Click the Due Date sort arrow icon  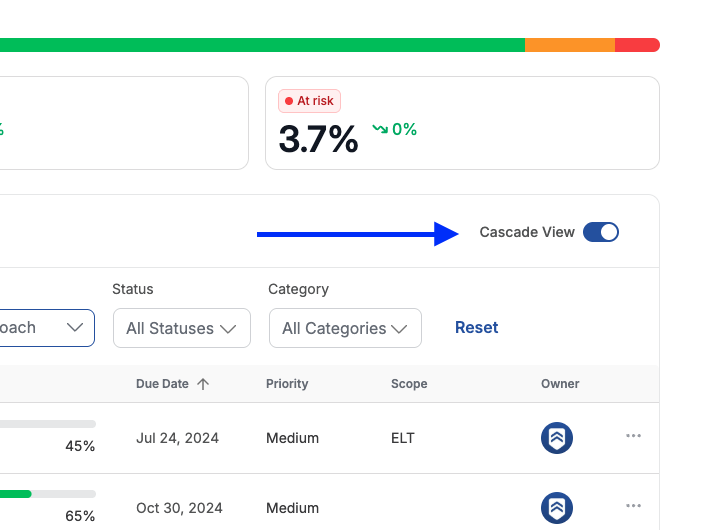pos(203,384)
